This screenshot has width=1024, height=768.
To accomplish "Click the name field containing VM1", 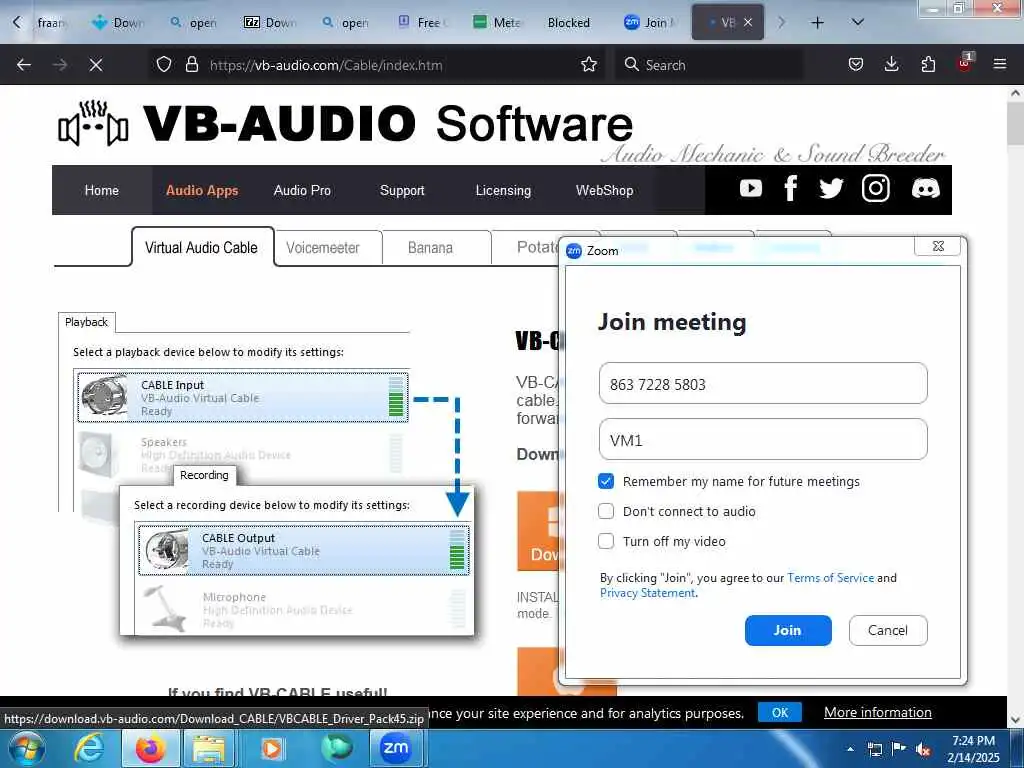I will coord(763,439).
